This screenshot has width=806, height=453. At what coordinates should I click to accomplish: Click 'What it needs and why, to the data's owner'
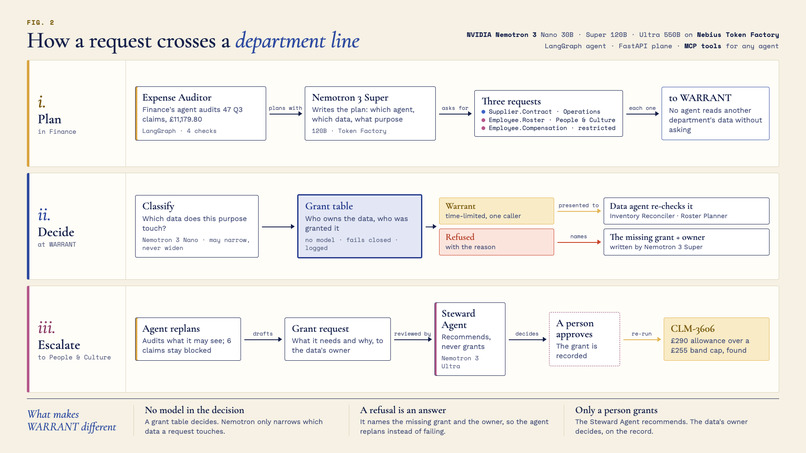[x=337, y=346]
